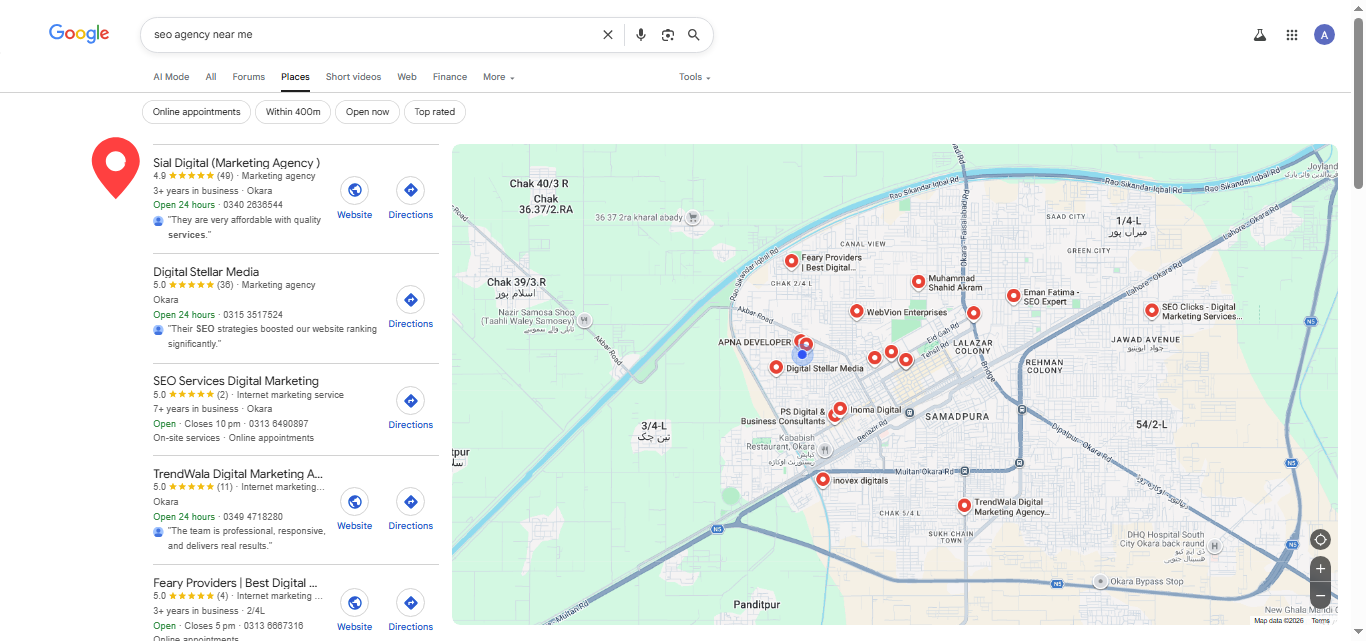This screenshot has height=641, width=1366.
Task: Expand the Tools dropdown
Action: [694, 77]
